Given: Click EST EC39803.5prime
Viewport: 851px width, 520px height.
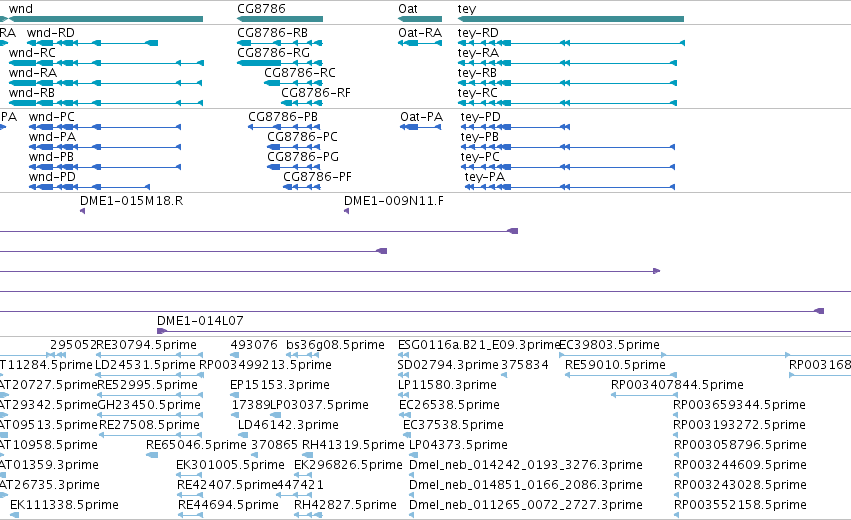Looking at the screenshot, I should click(609, 345).
